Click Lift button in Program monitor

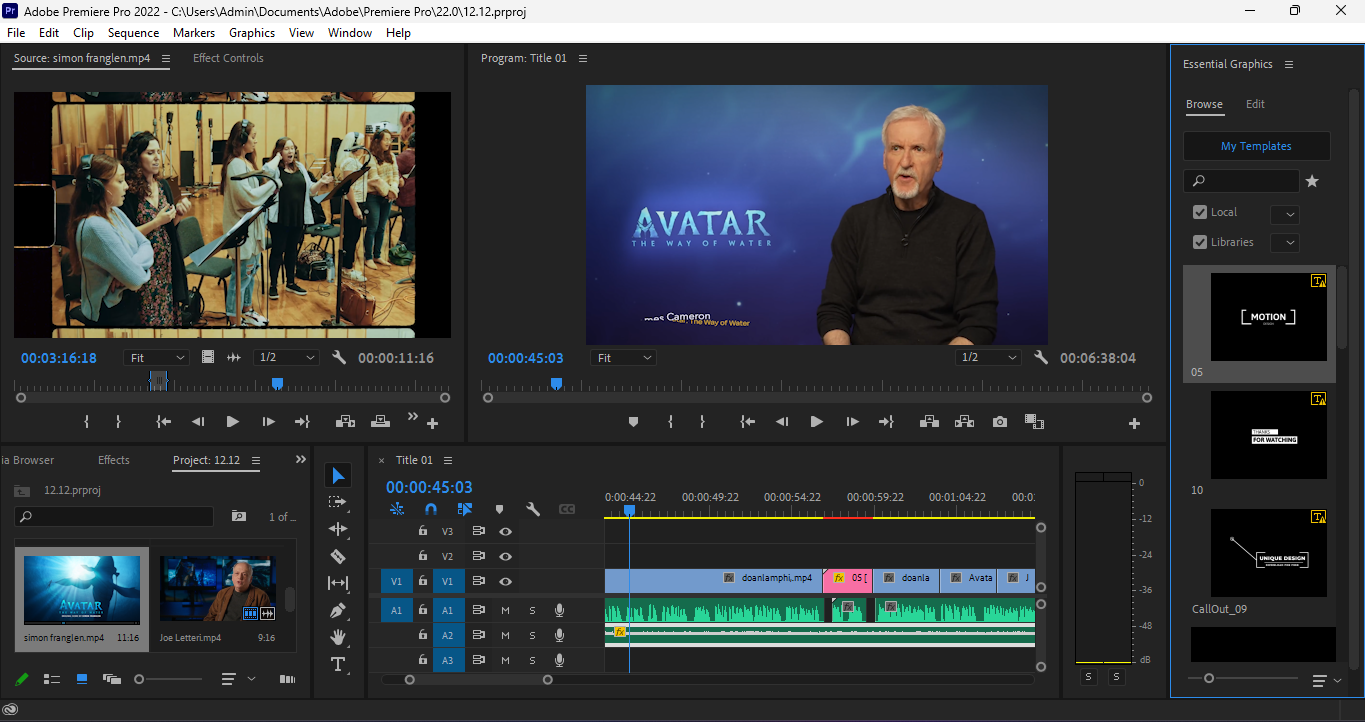pyautogui.click(x=929, y=422)
